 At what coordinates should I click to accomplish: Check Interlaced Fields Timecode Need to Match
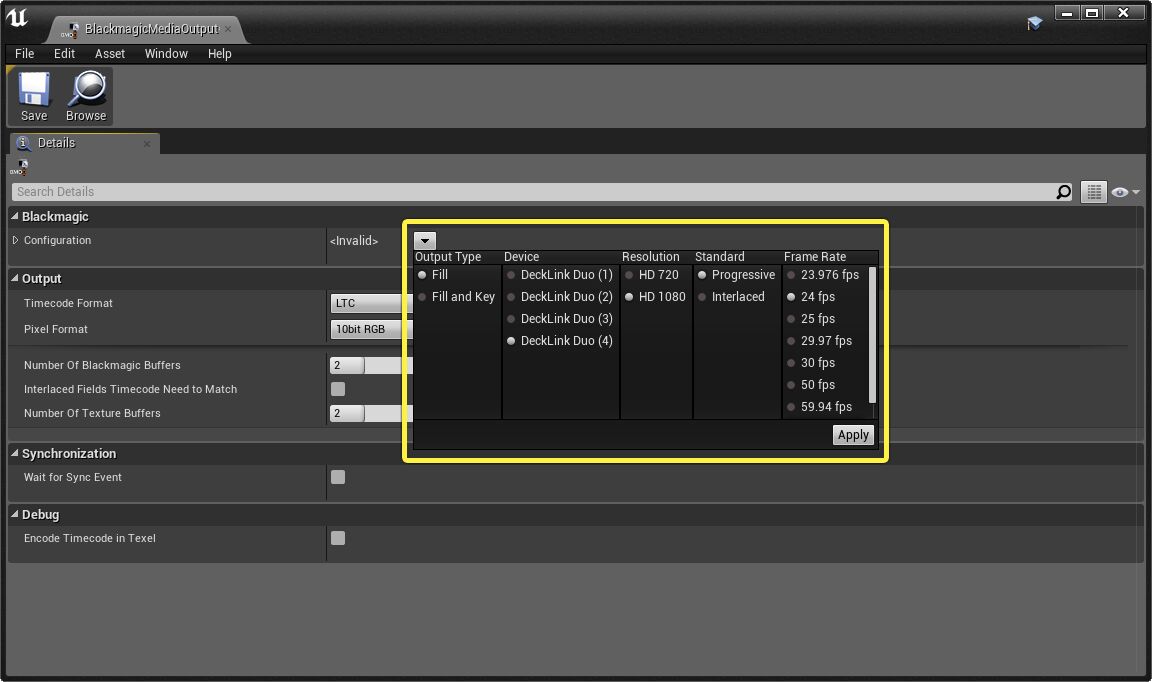338,389
